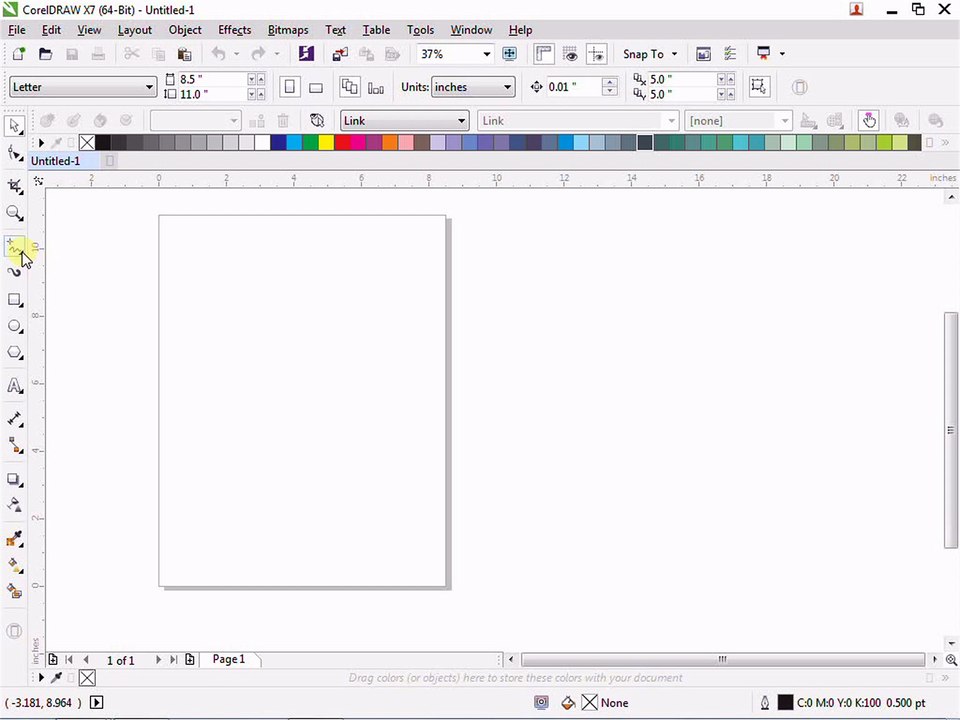Select the Transparency tool
This screenshot has width=960, height=720.
(x=15, y=504)
